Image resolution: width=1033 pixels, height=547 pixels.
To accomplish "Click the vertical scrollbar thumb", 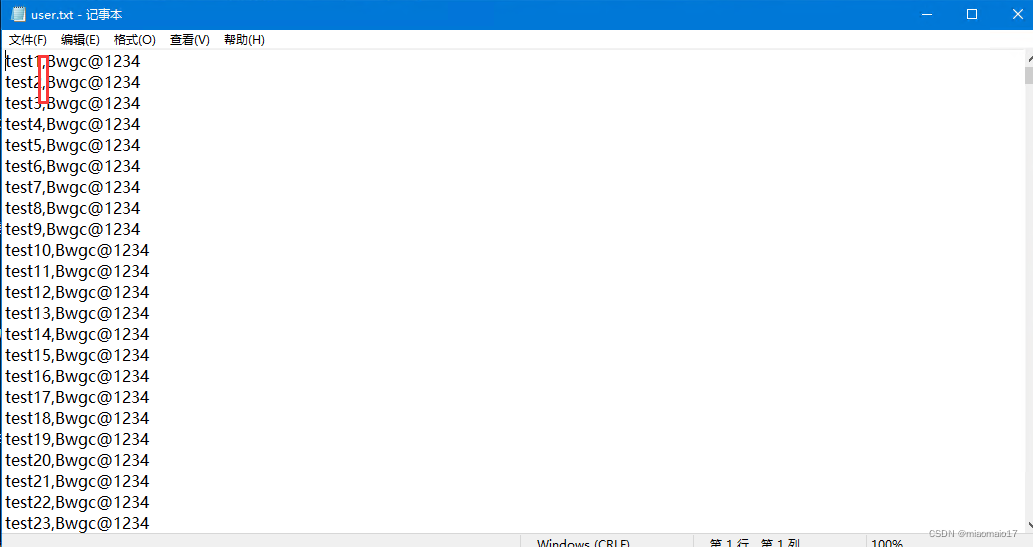I will (1029, 74).
